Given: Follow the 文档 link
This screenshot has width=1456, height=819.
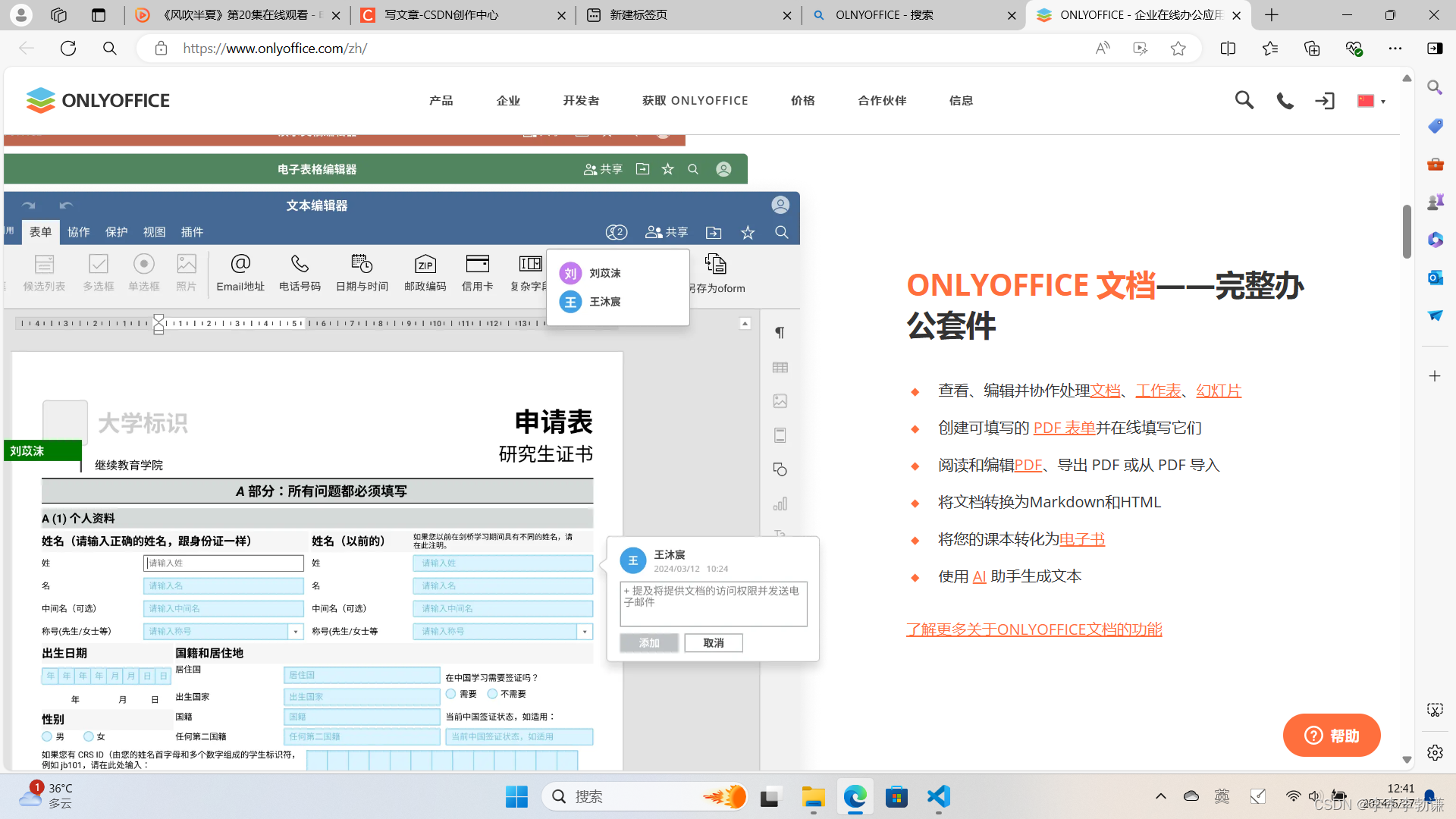Looking at the screenshot, I should pos(1105,391).
